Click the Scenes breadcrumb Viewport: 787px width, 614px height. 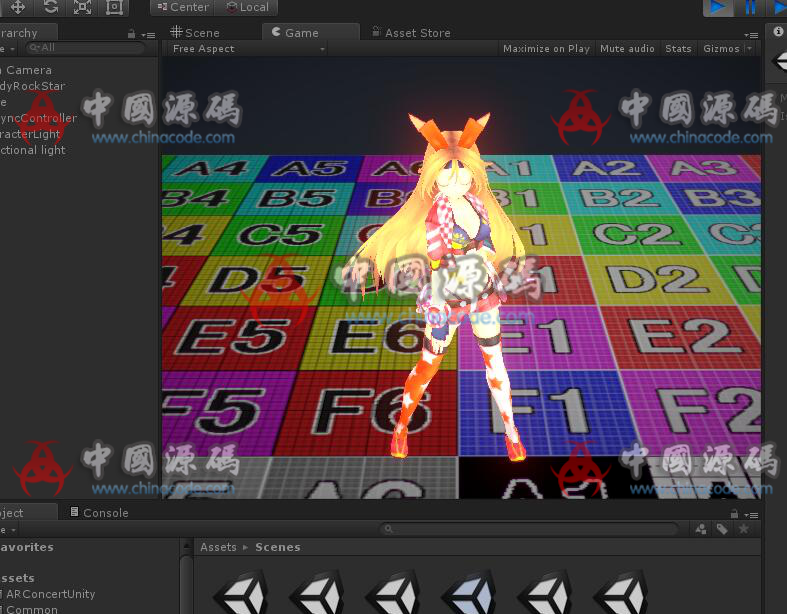click(278, 547)
